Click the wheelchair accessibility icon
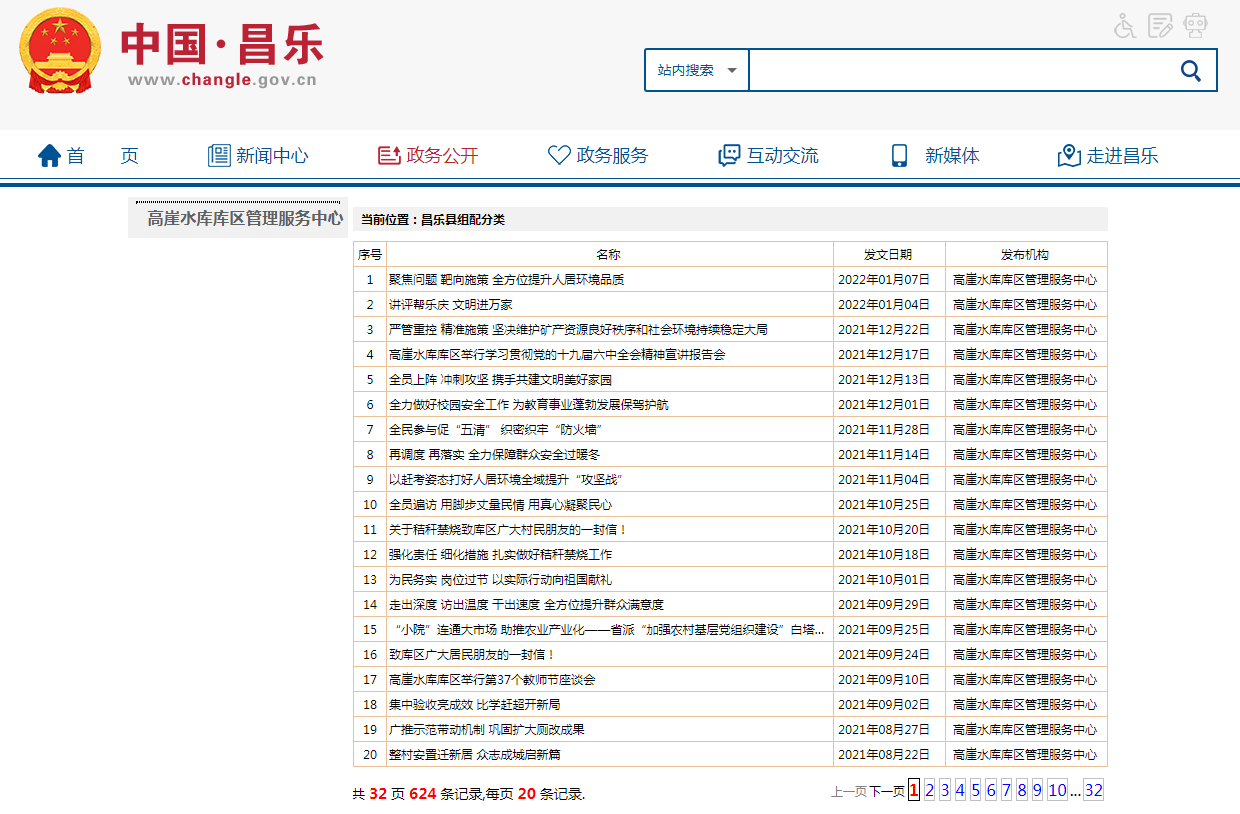 [1125, 25]
